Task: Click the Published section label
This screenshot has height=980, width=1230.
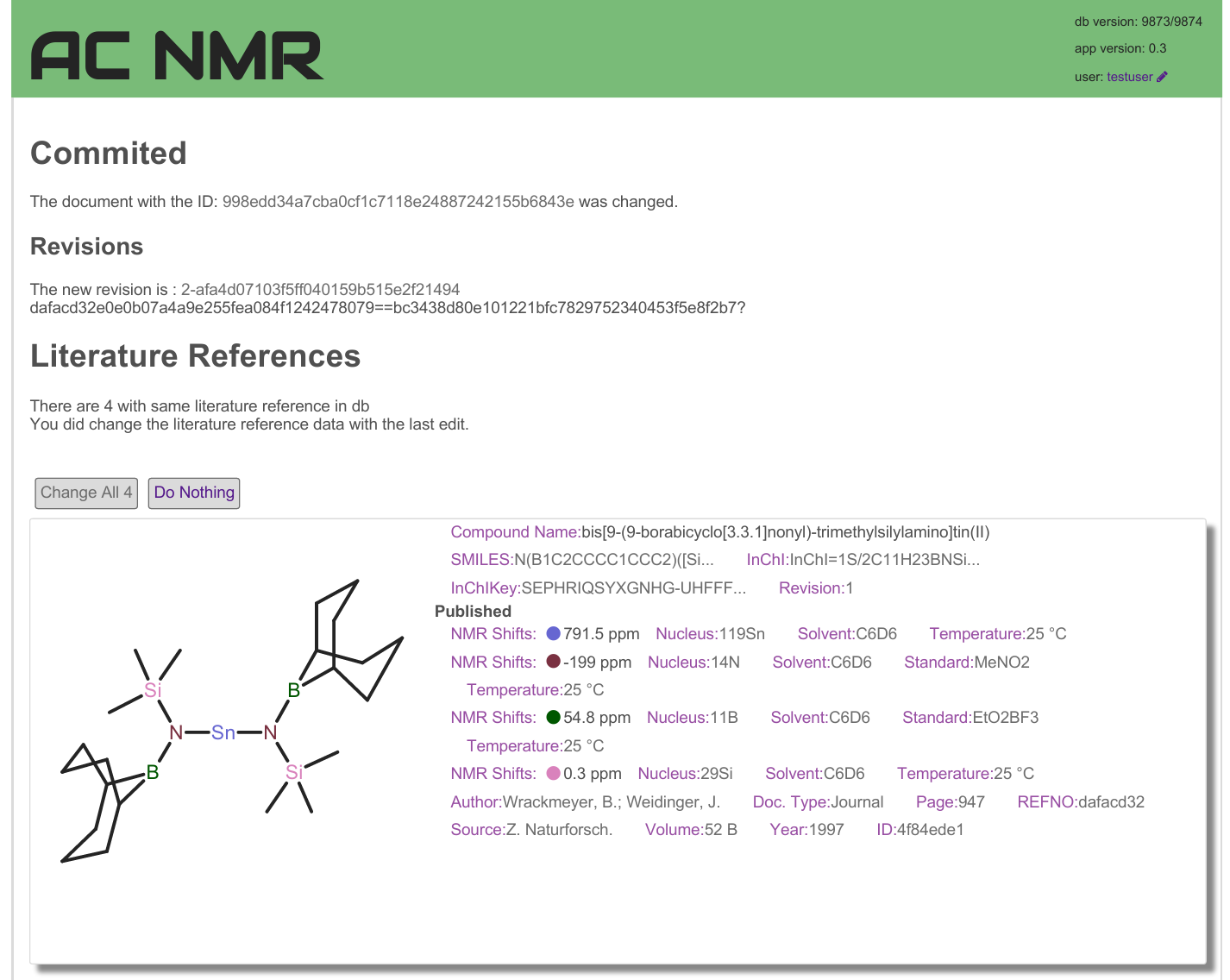Action: [473, 612]
